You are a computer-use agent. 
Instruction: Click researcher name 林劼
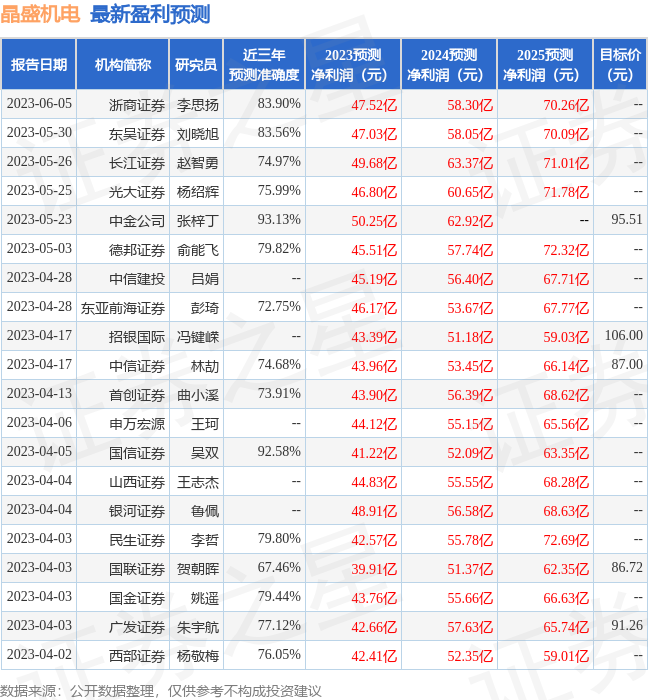(x=205, y=367)
